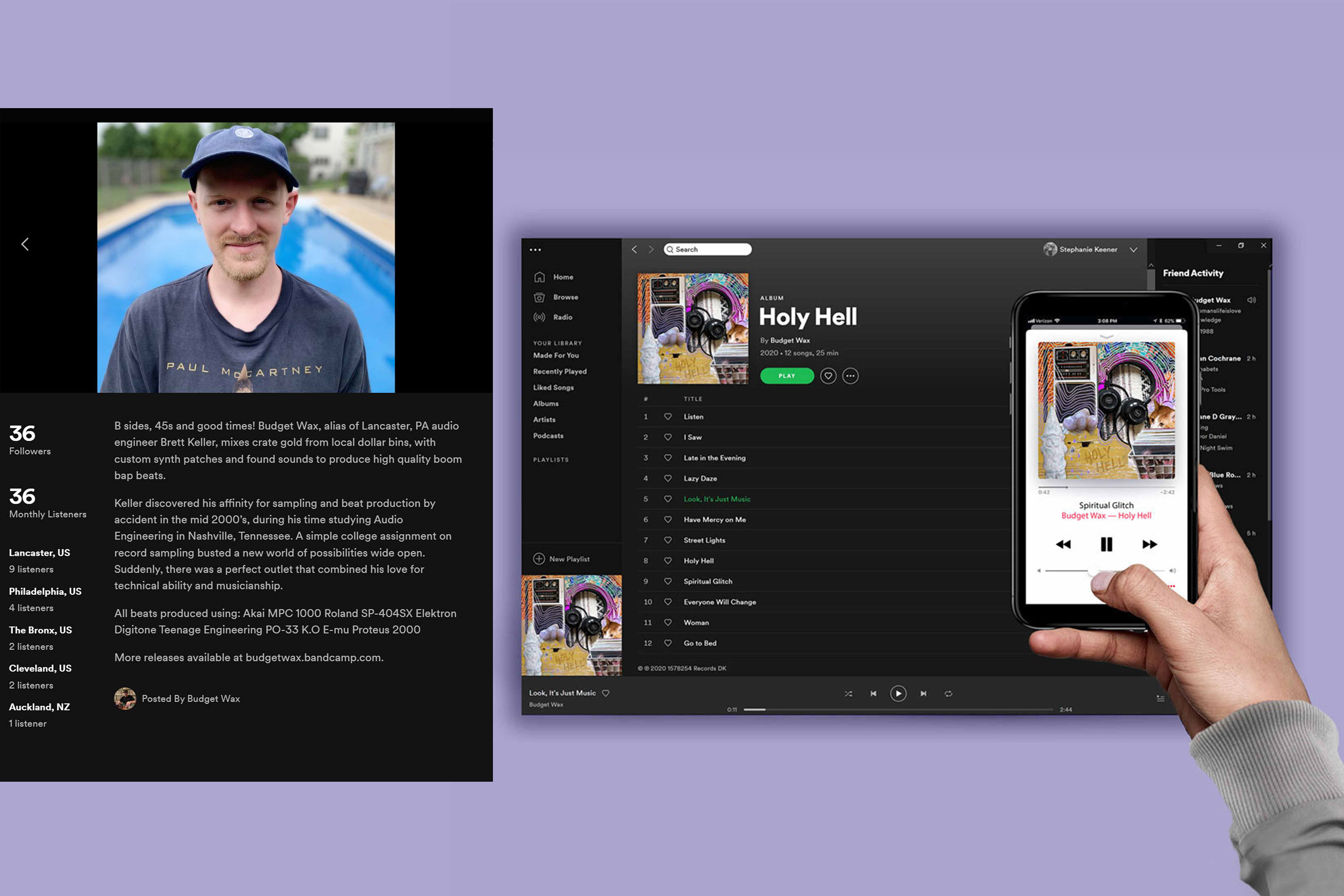Open Albums in library
The image size is (1344, 896).
pos(546,404)
